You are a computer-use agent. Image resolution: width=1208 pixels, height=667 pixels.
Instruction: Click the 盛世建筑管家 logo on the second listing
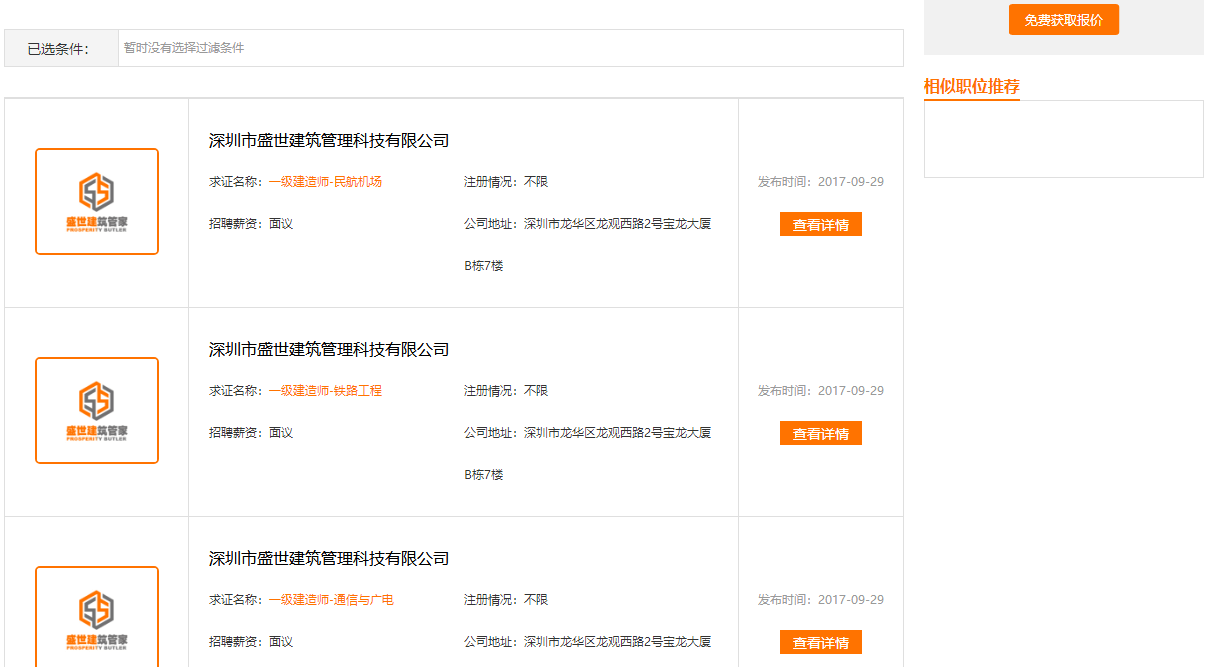pos(96,410)
